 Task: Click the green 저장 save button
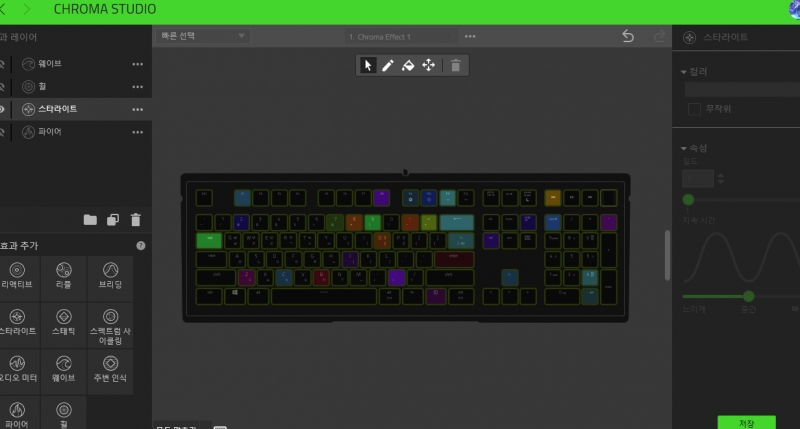point(746,423)
